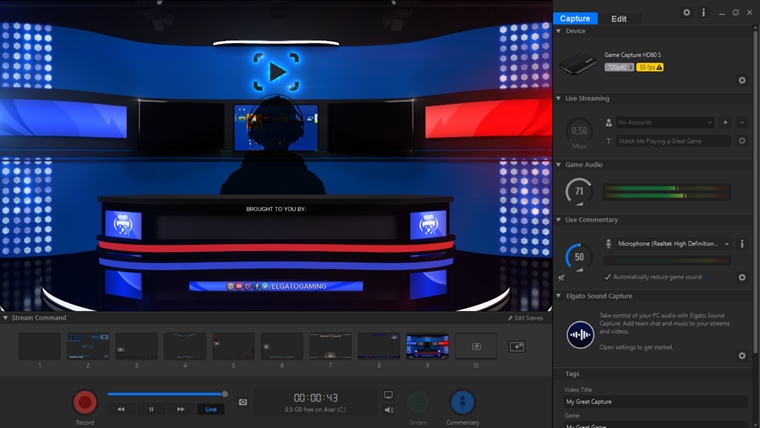The width and height of the screenshot is (760, 428).
Task: Click the Elgato Sound Capture waveform icon
Action: [x=580, y=334]
